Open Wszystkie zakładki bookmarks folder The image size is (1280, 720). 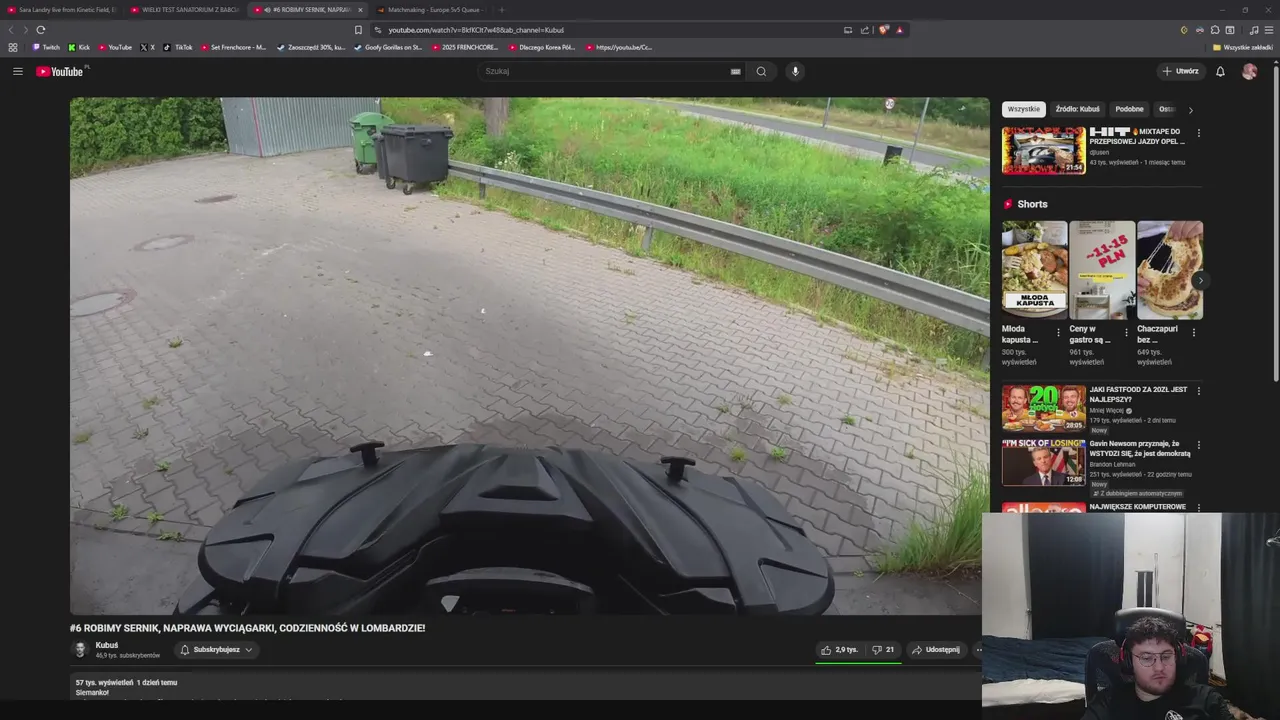(x=1242, y=47)
